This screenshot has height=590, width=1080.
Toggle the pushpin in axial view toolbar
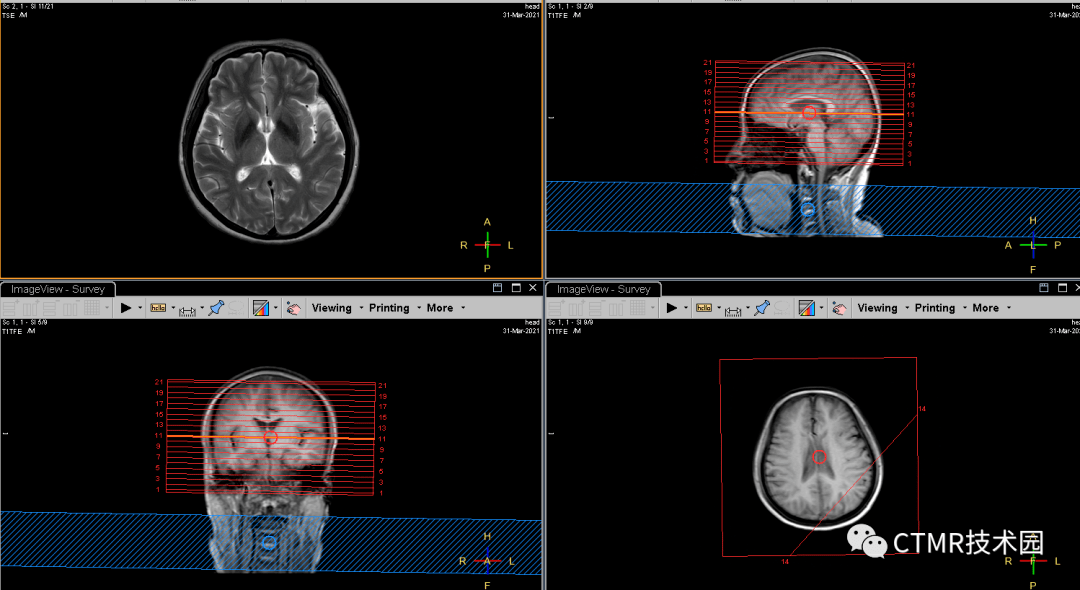761,308
